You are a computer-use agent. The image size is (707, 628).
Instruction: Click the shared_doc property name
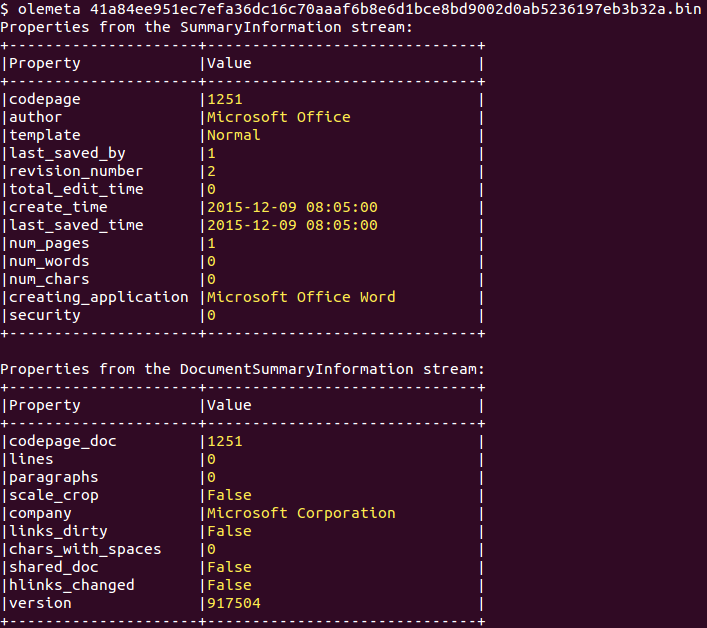pyautogui.click(x=54, y=567)
